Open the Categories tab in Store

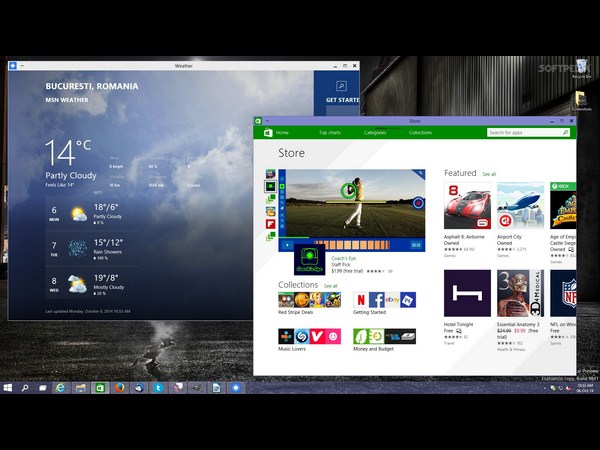[x=375, y=132]
